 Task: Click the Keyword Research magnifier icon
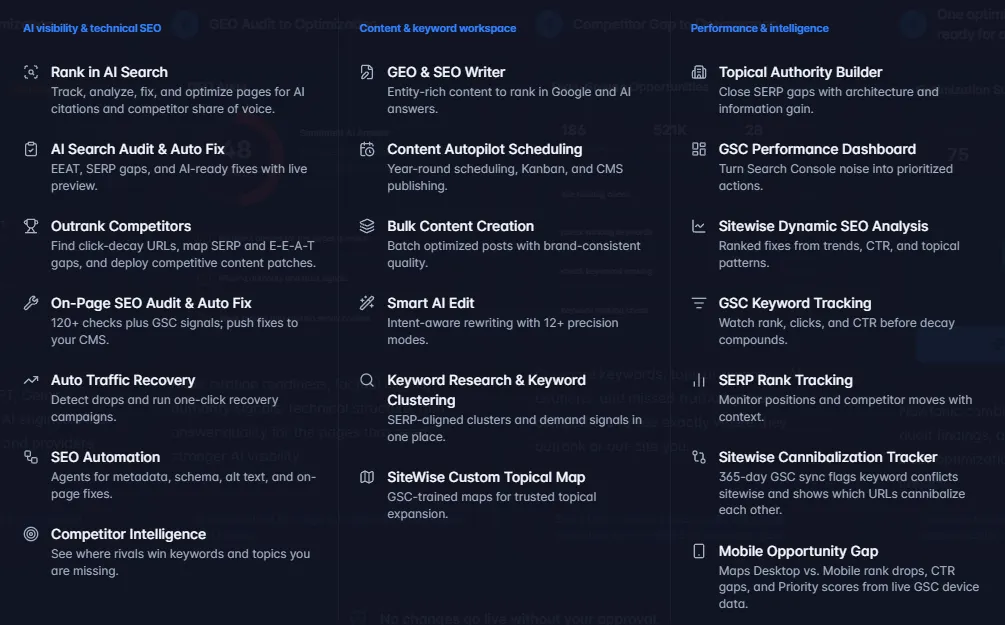(367, 380)
